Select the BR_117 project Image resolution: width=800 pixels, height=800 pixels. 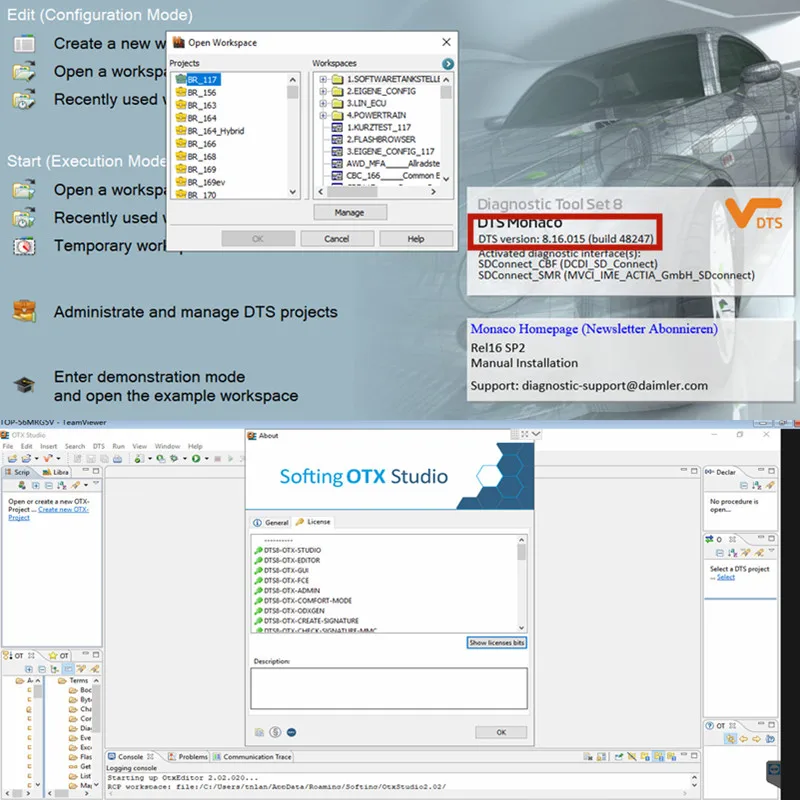point(198,80)
